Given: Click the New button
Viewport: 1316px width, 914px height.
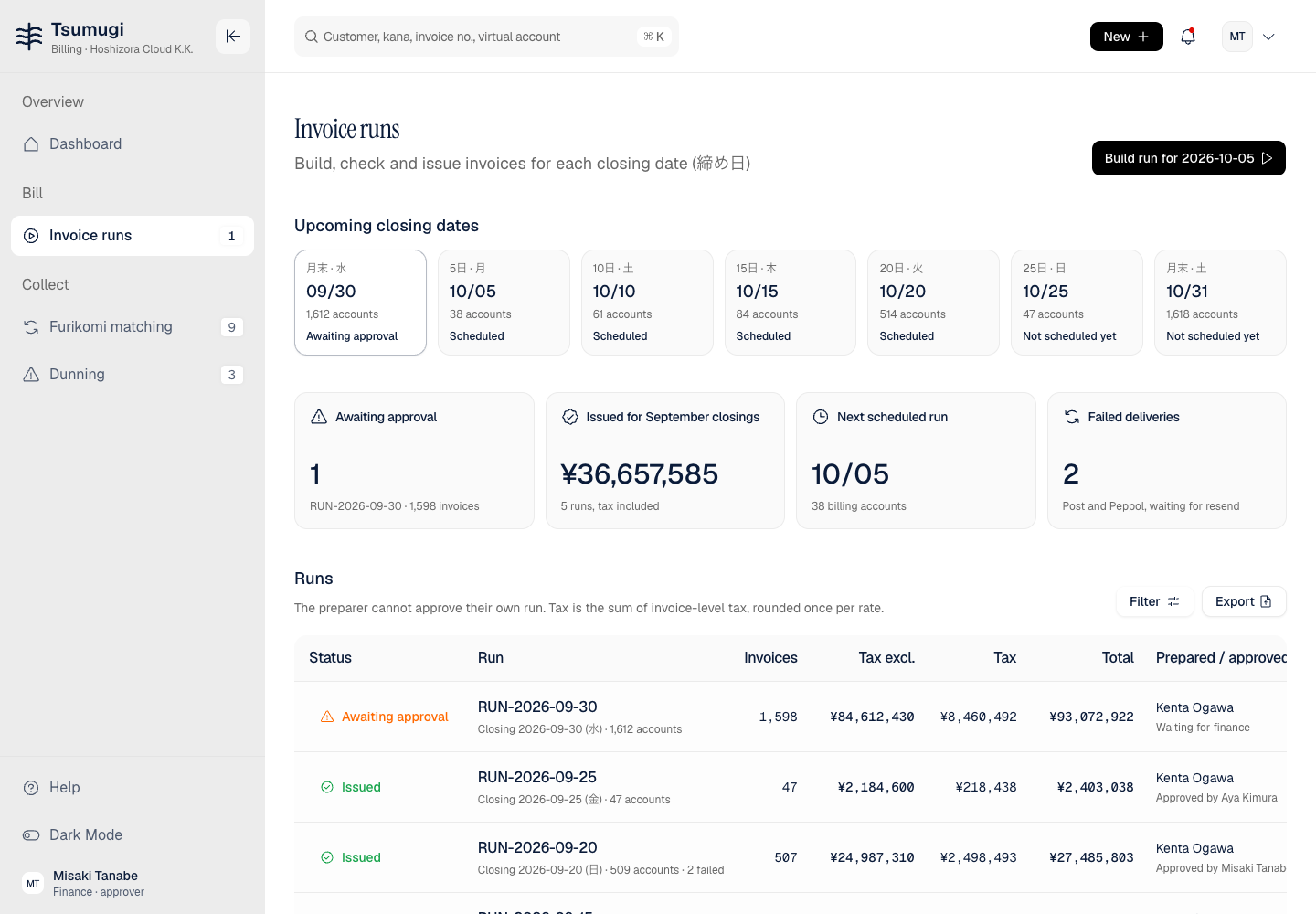Looking at the screenshot, I should tap(1127, 37).
